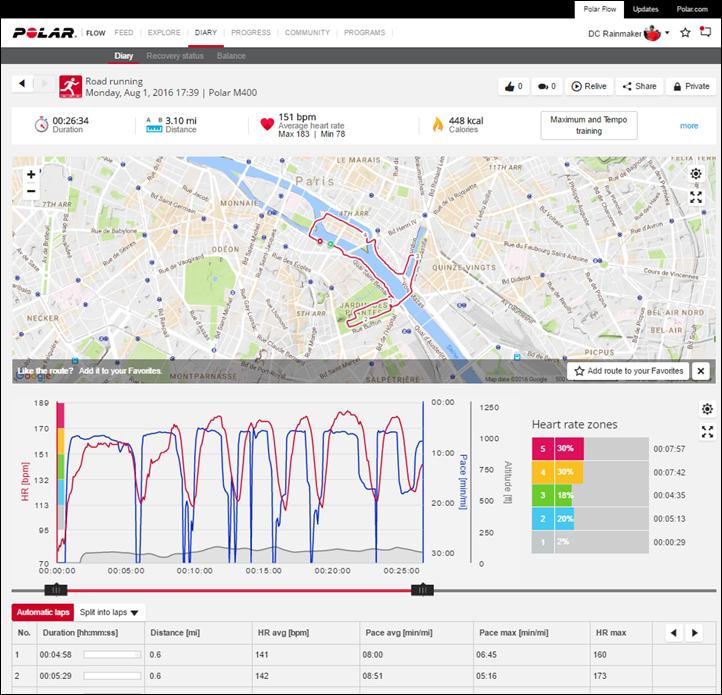Viewport: 722px width, 695px height.
Task: Zoom in on the map with plus button
Action: coord(31,174)
